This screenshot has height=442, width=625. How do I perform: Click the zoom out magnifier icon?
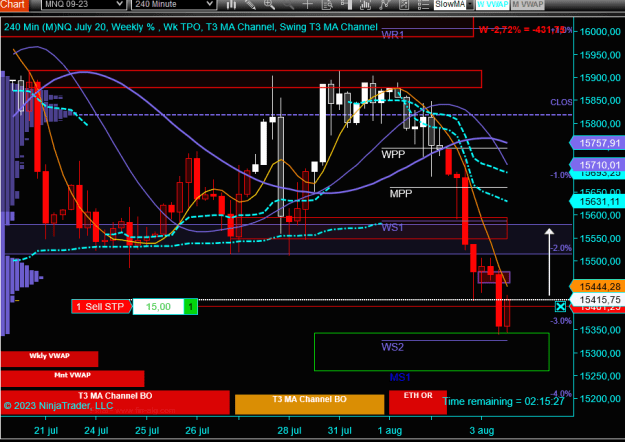(x=288, y=5)
